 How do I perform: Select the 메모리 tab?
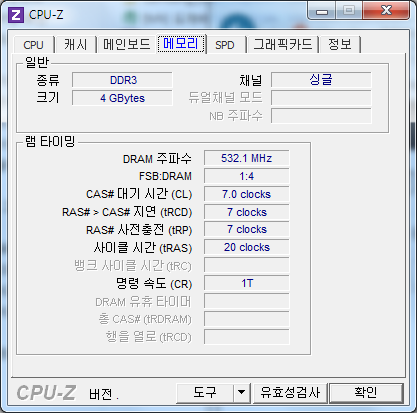(181, 44)
